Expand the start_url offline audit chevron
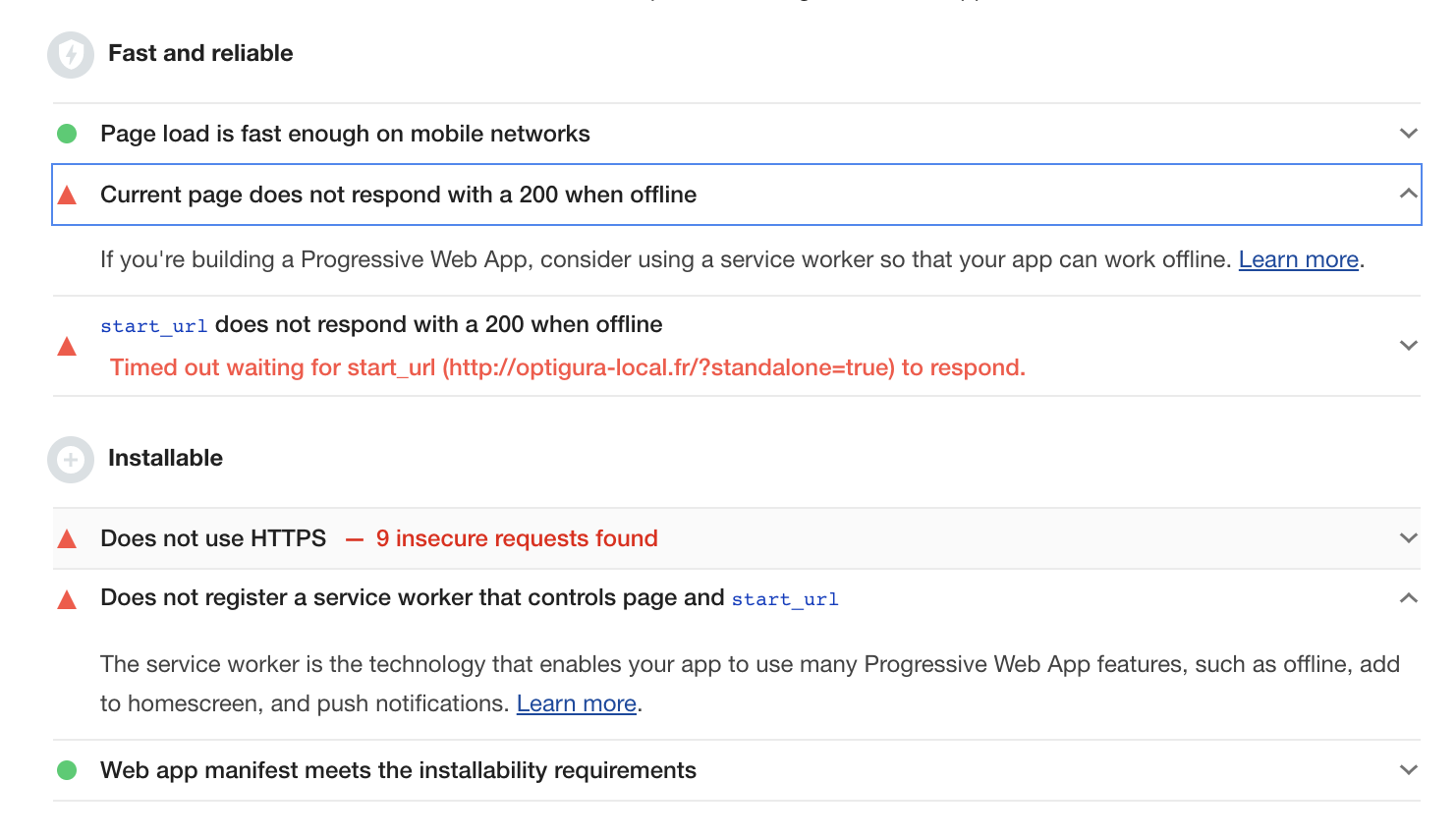This screenshot has height=839, width=1456. (x=1408, y=346)
